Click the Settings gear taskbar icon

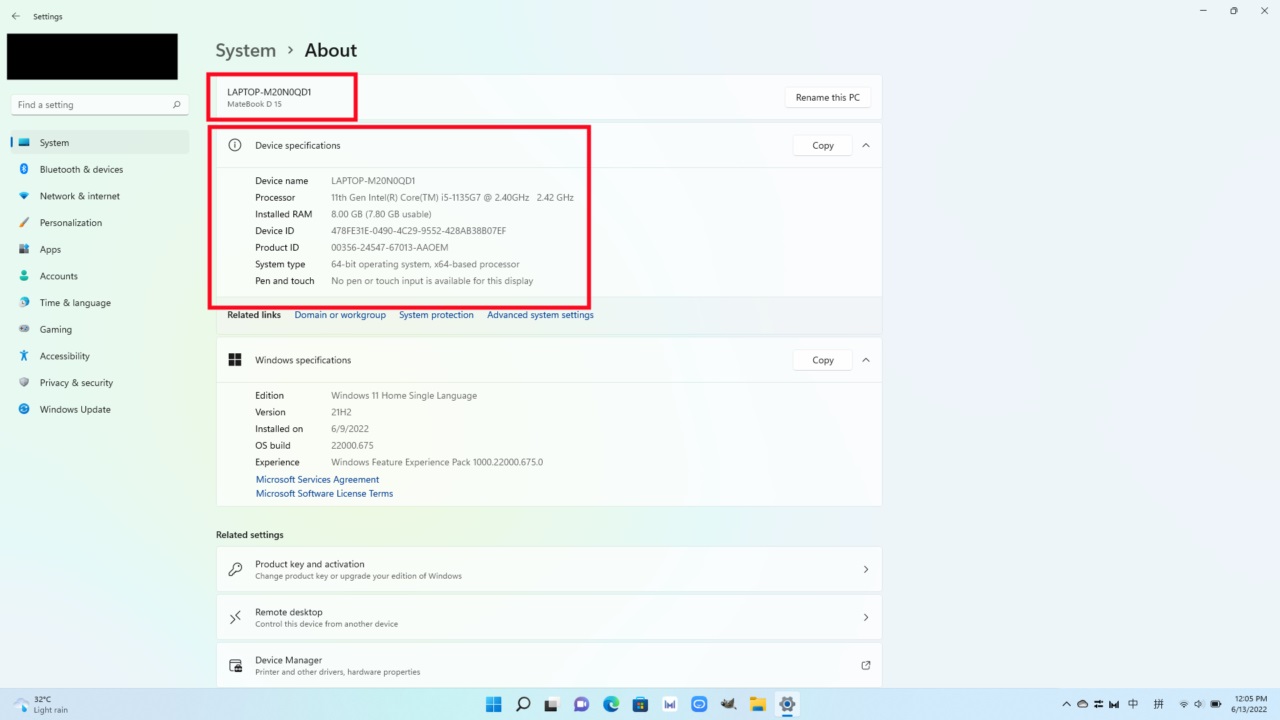coord(787,704)
